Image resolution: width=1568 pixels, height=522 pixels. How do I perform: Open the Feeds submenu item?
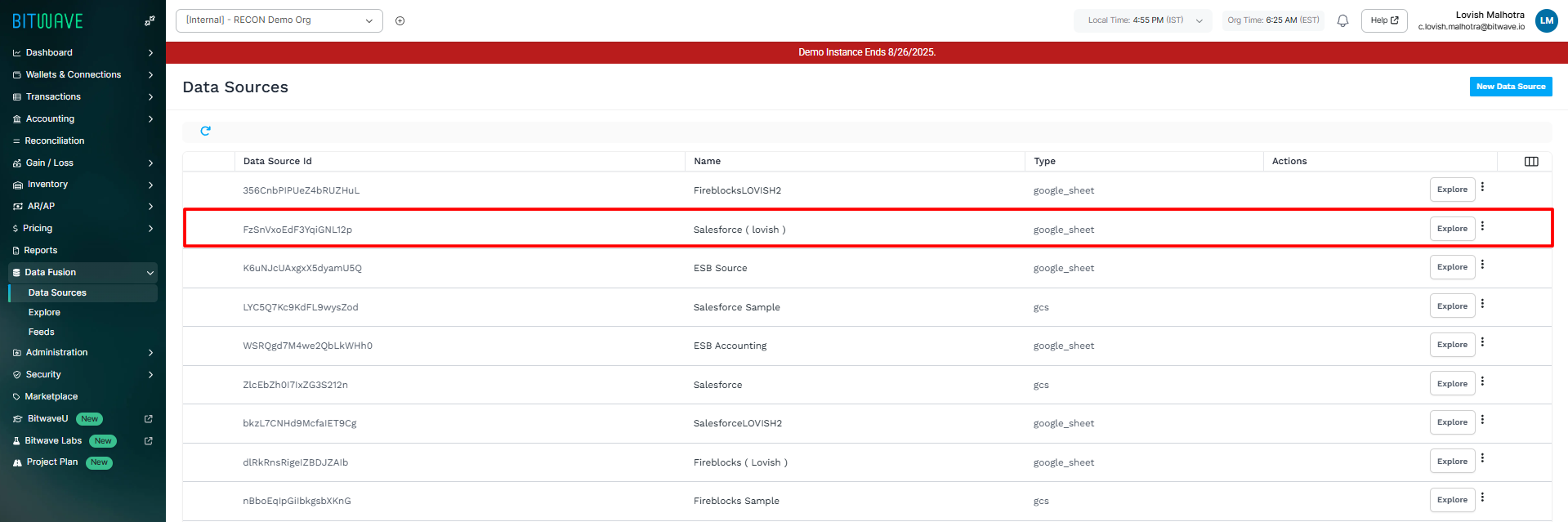point(41,332)
